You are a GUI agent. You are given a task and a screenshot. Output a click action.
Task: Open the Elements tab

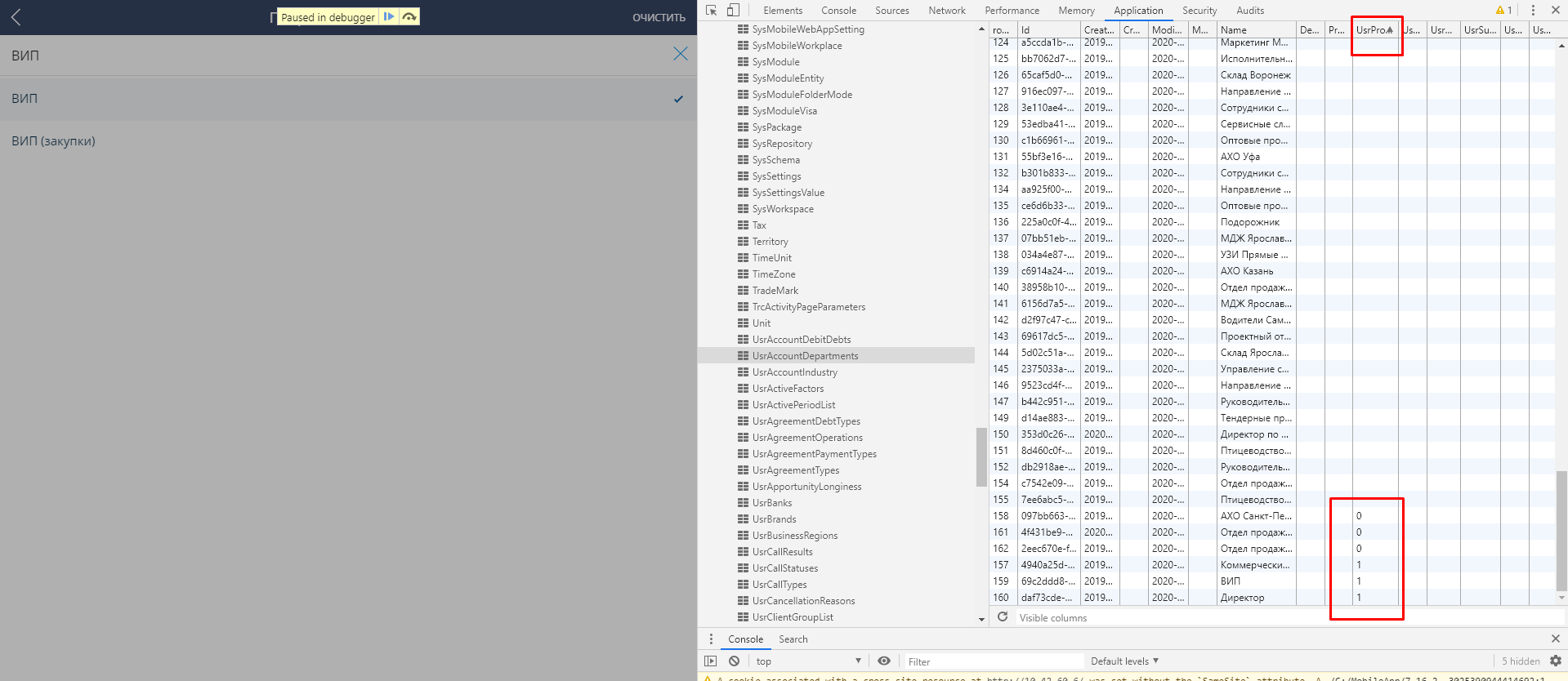coord(783,11)
